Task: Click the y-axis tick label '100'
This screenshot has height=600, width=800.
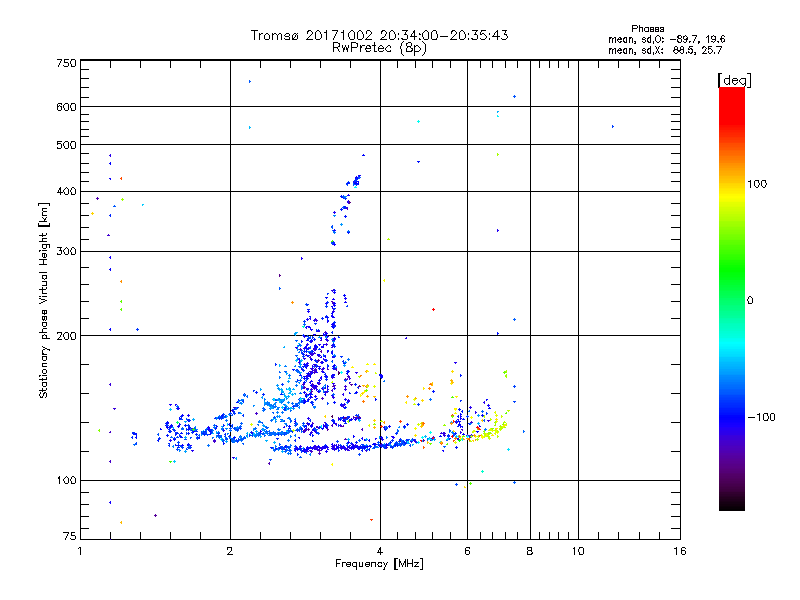Action: point(66,481)
